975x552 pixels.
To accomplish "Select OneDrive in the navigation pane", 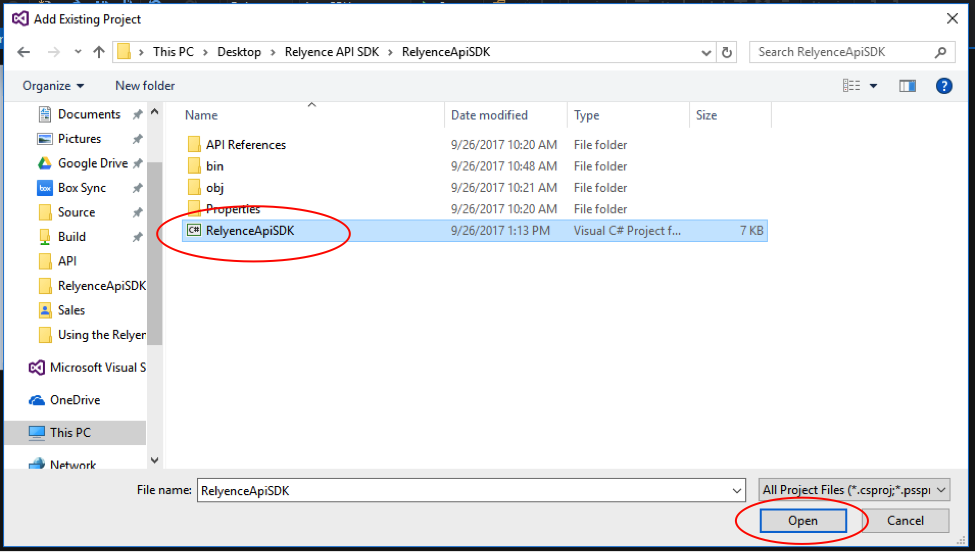I will pyautogui.click(x=75, y=400).
